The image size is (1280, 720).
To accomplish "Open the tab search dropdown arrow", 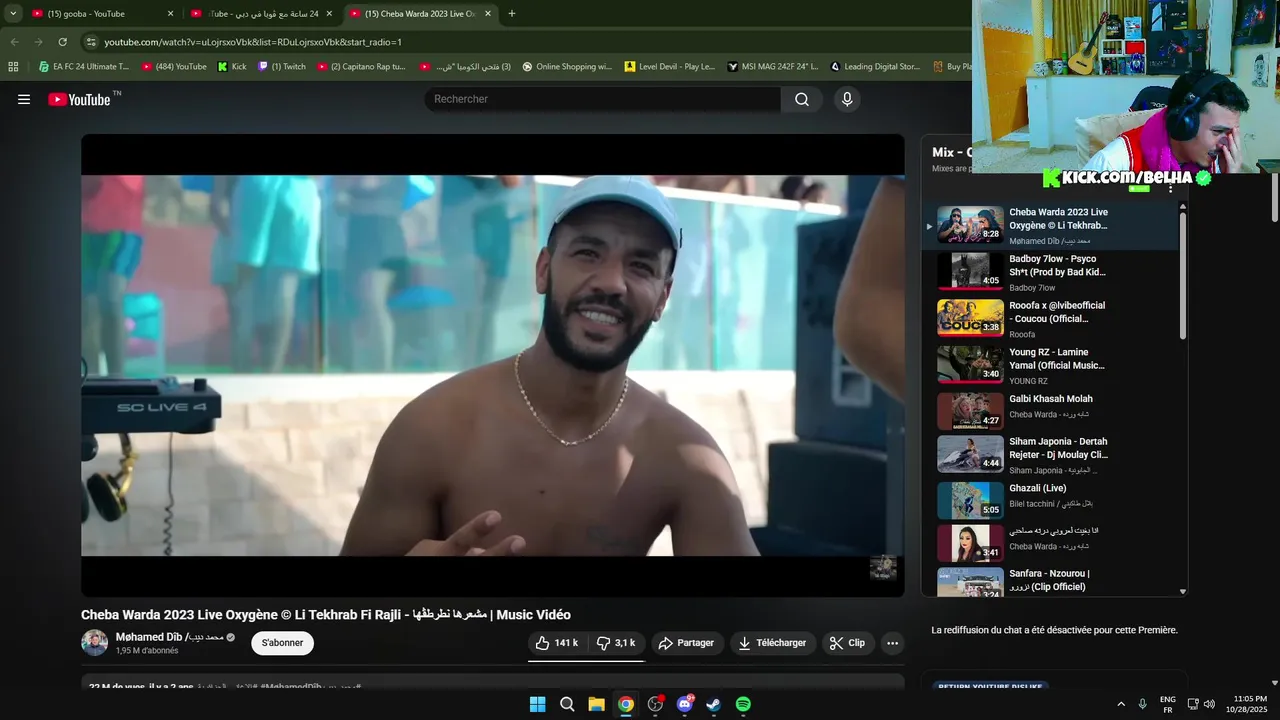I will click(13, 14).
